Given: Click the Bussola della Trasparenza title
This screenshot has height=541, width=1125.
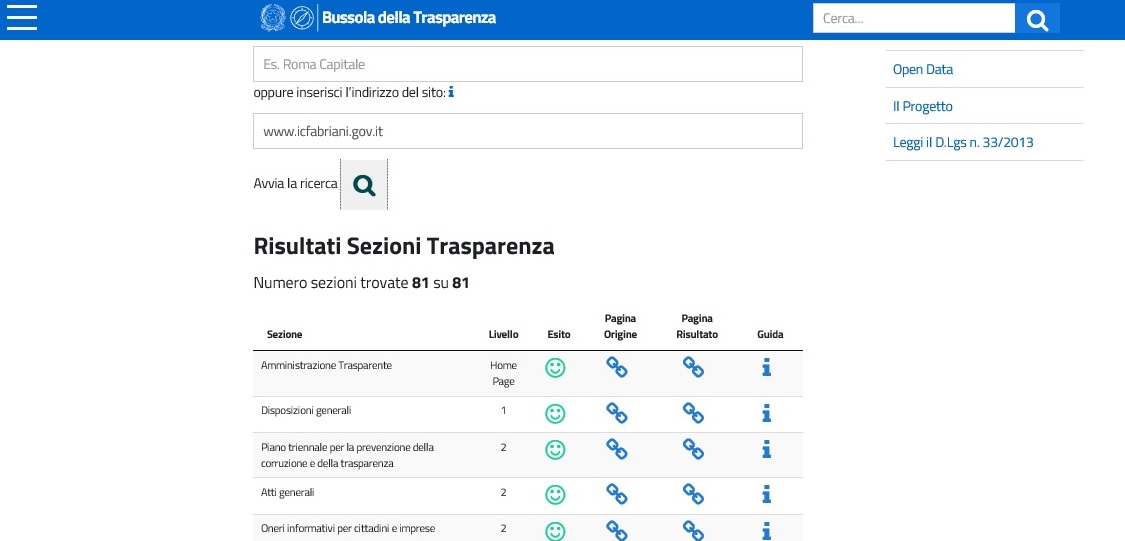Looking at the screenshot, I should tap(409, 17).
